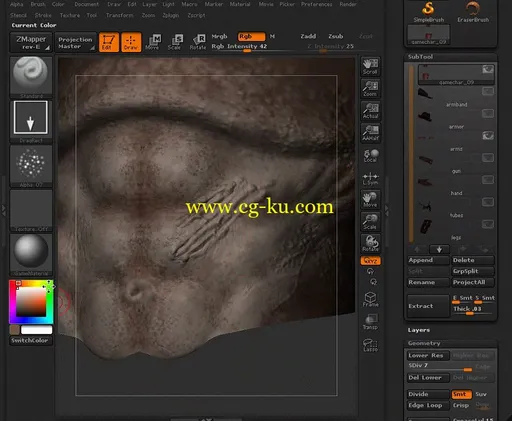Image resolution: width=512 pixels, height=421 pixels.
Task: Expand the Layers sub-palette
Action: 419,330
